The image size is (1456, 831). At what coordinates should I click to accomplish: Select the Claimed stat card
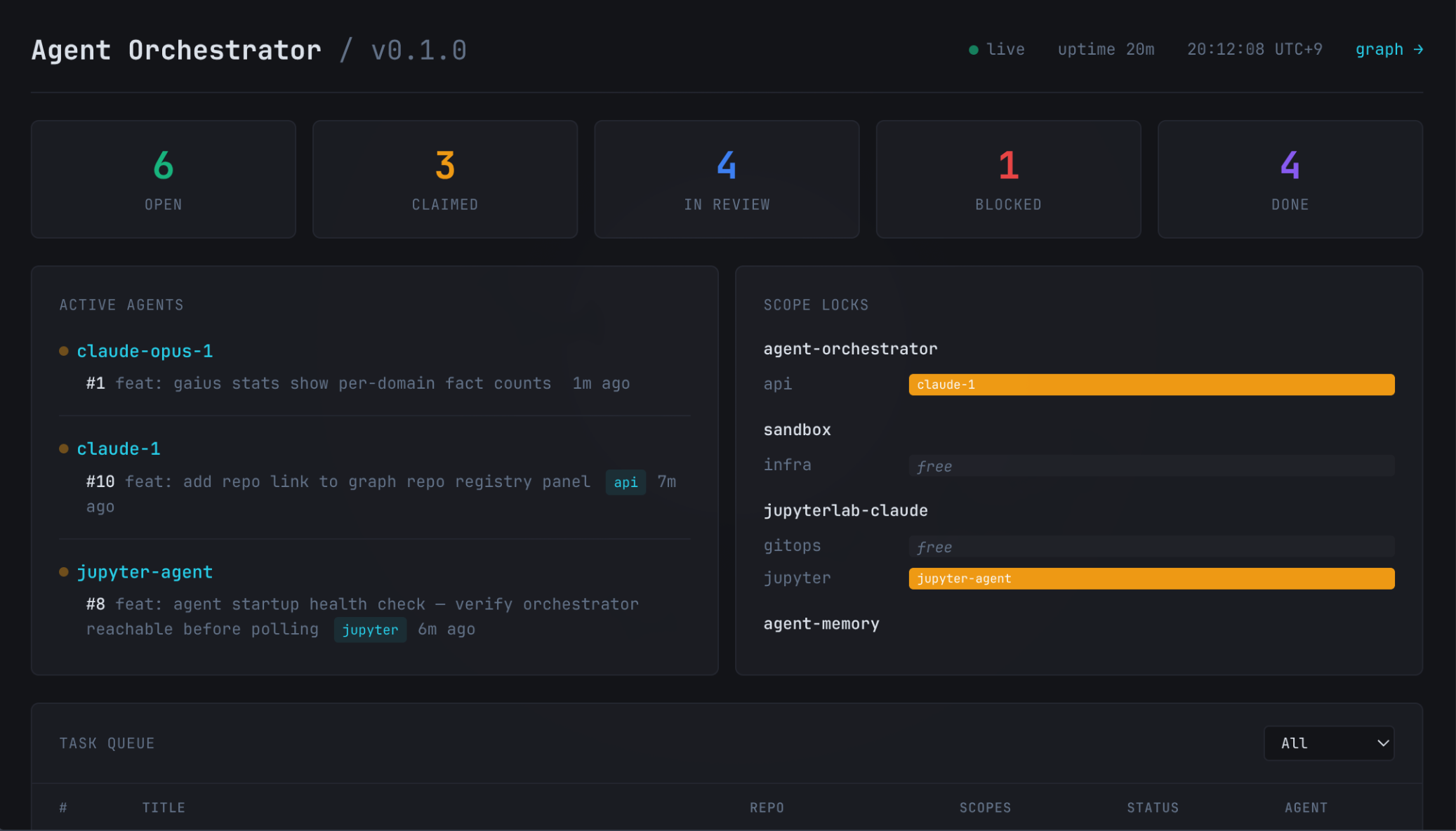coord(445,179)
